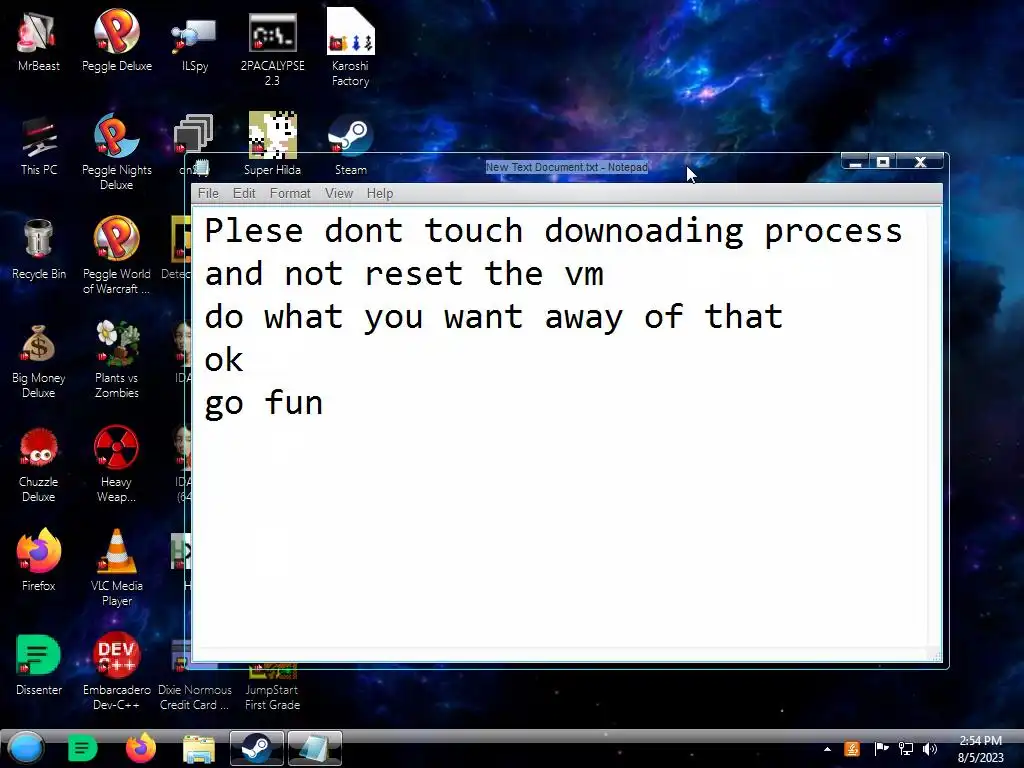The image size is (1024, 768).
Task: Select the This PC icon
Action: tap(39, 146)
